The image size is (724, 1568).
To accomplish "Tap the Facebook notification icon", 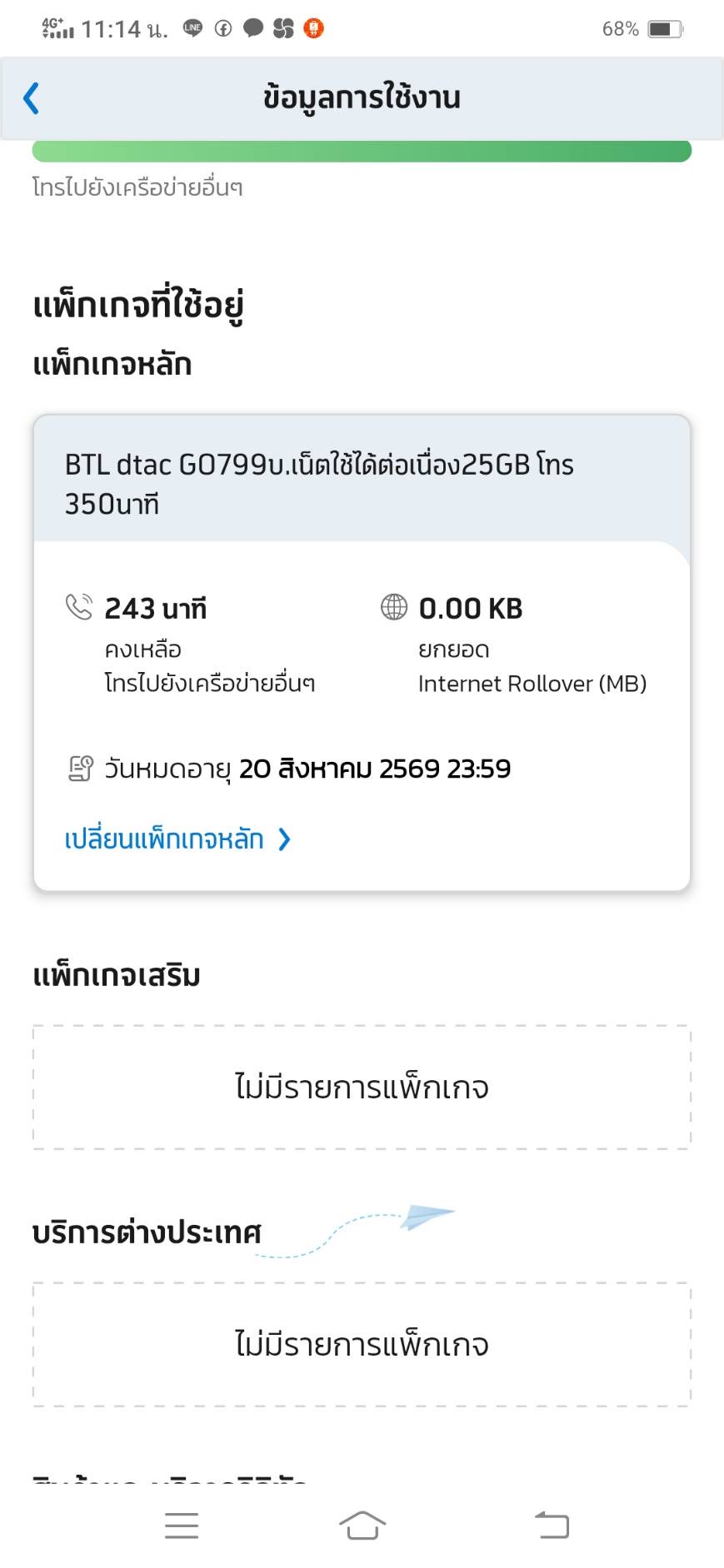I will click(x=223, y=28).
